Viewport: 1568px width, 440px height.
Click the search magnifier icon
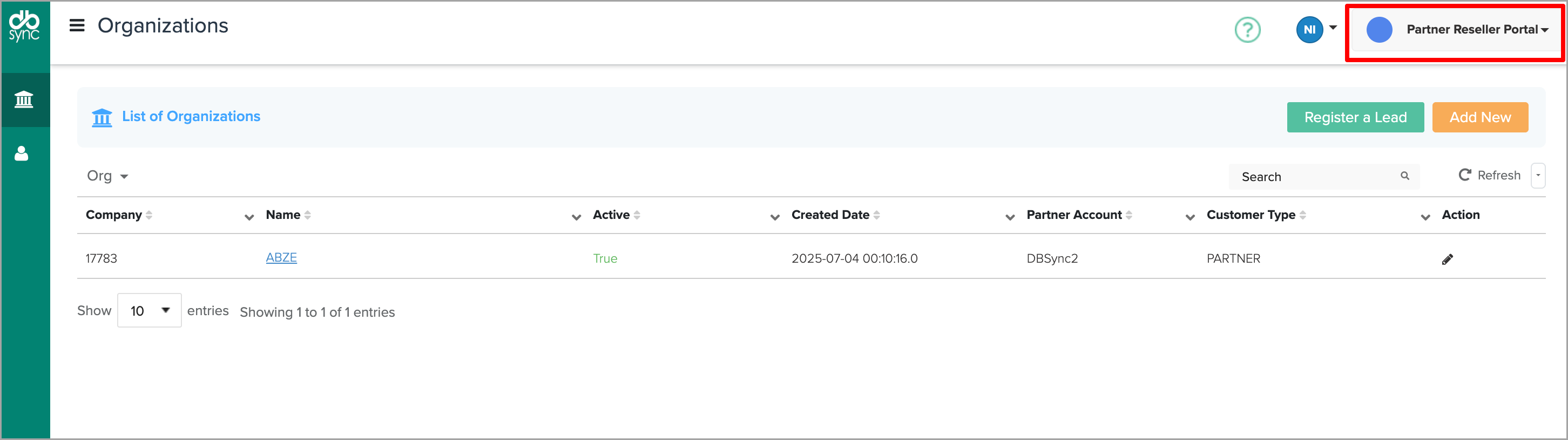pos(1404,176)
